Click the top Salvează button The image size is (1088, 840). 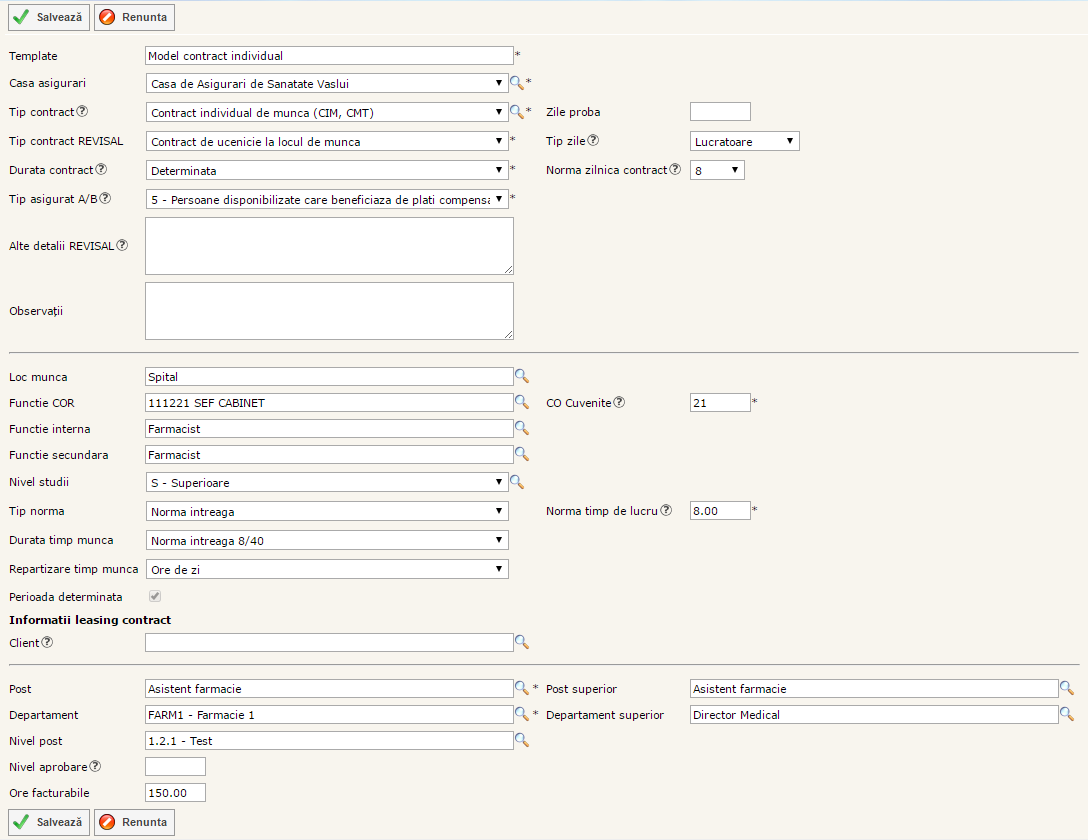click(x=49, y=17)
